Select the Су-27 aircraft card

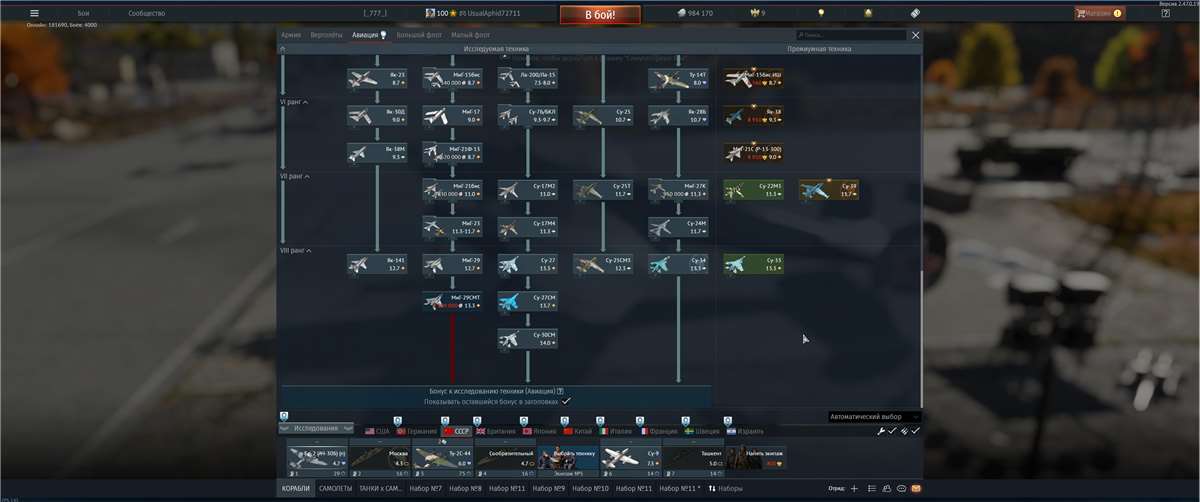[x=528, y=264]
